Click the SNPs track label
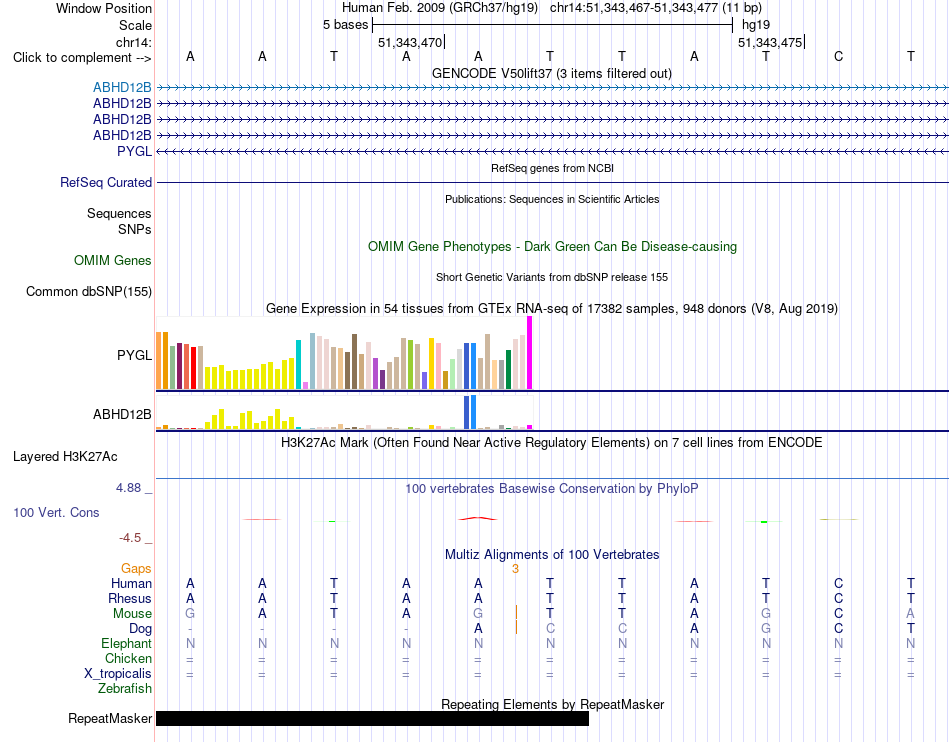This screenshot has width=950, height=742. coord(135,230)
